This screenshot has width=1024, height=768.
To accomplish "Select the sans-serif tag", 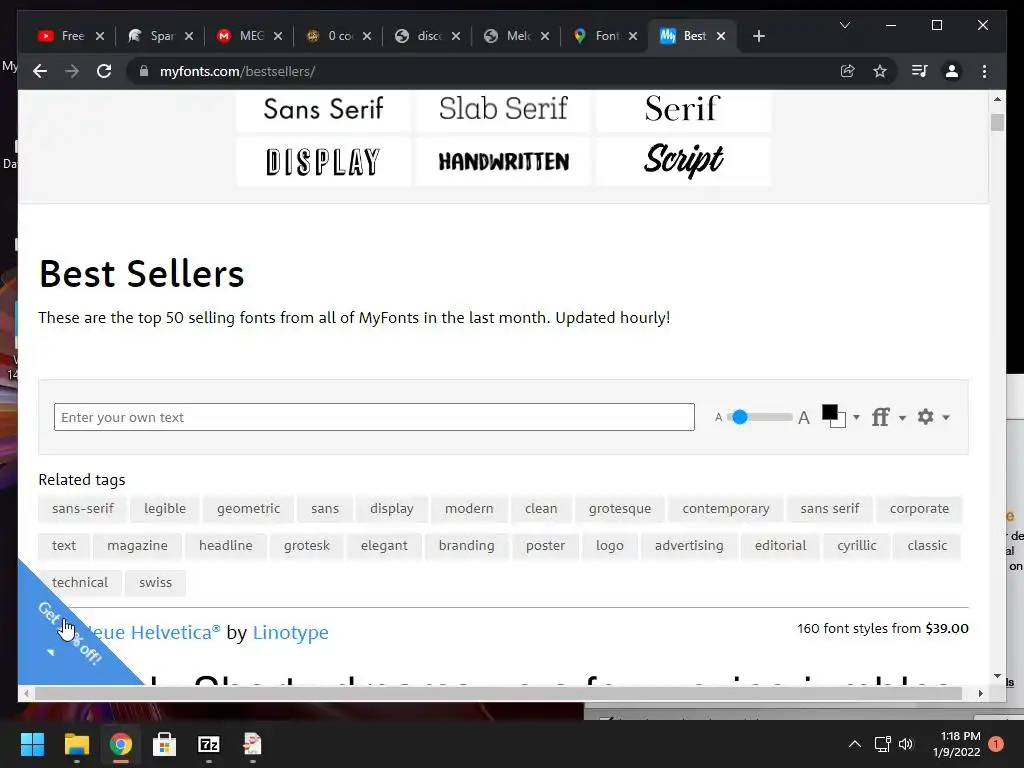I will (83, 509).
